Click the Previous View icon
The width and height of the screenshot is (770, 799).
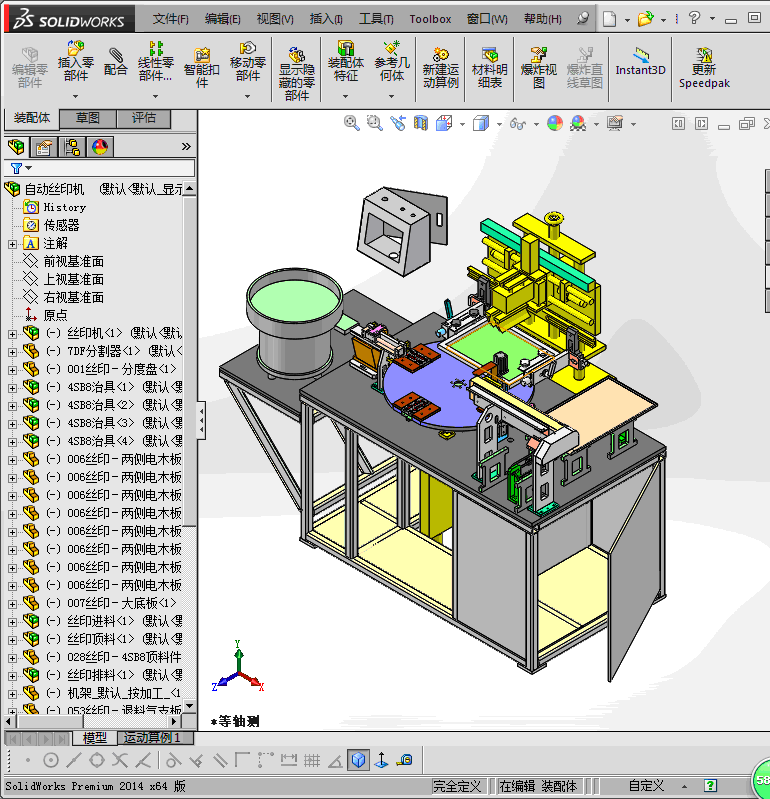397,123
